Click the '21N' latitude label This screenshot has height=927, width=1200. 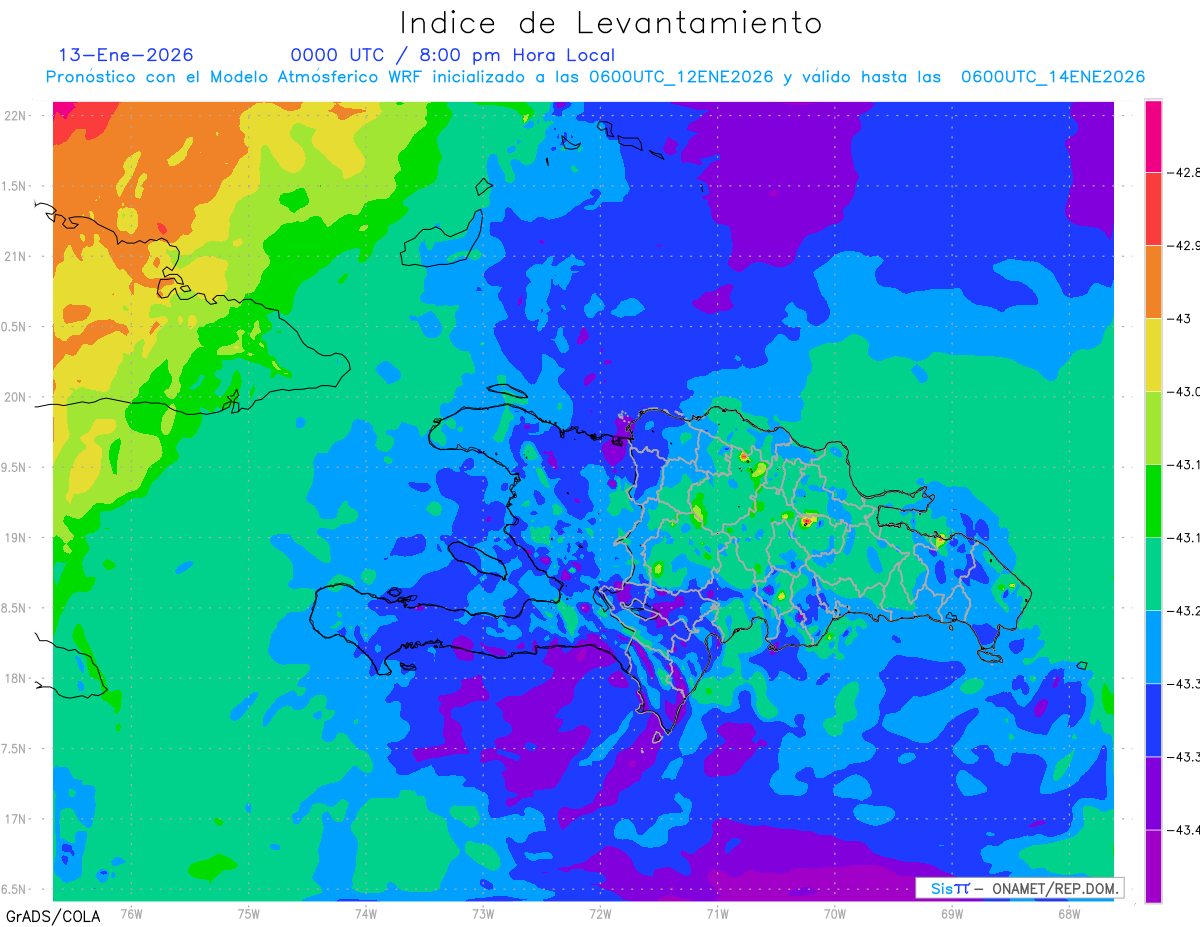pos(16,256)
